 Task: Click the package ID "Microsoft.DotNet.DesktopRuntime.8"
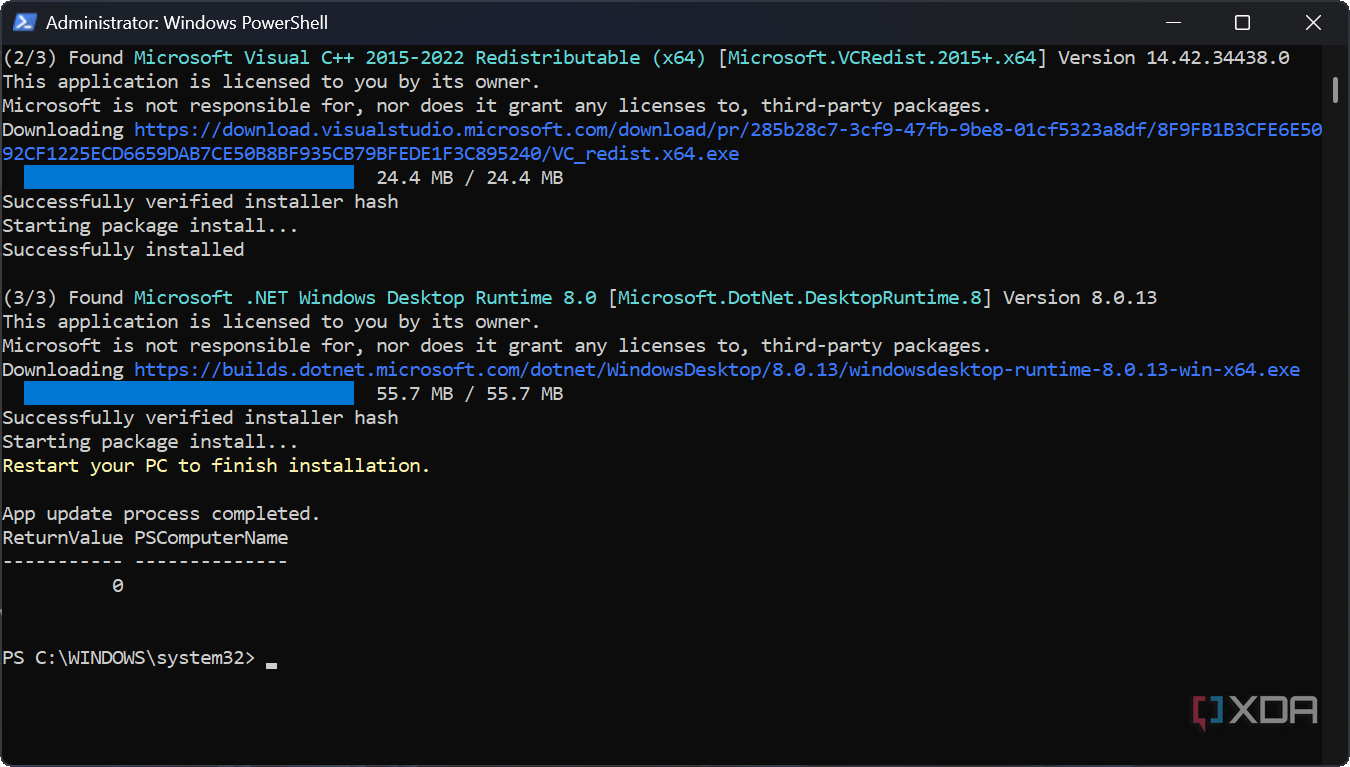[x=800, y=297]
